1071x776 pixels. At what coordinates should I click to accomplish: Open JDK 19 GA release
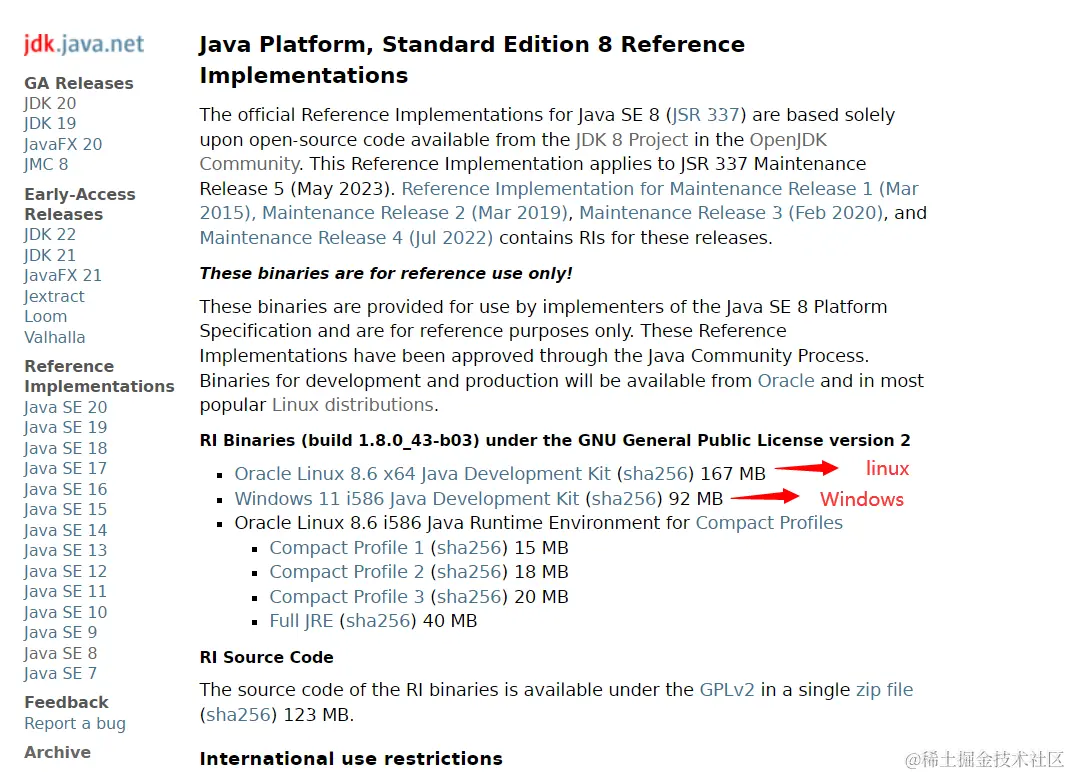(x=50, y=124)
